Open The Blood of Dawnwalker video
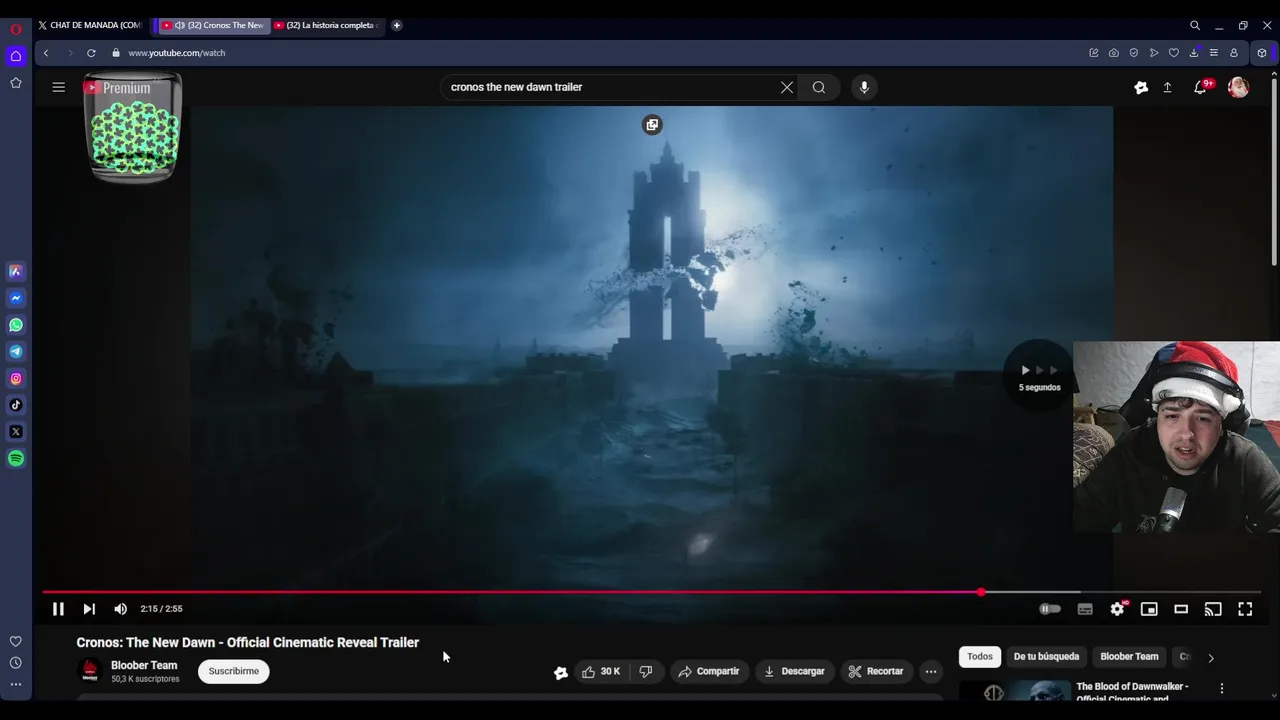This screenshot has height=720, width=1280. 1132,692
